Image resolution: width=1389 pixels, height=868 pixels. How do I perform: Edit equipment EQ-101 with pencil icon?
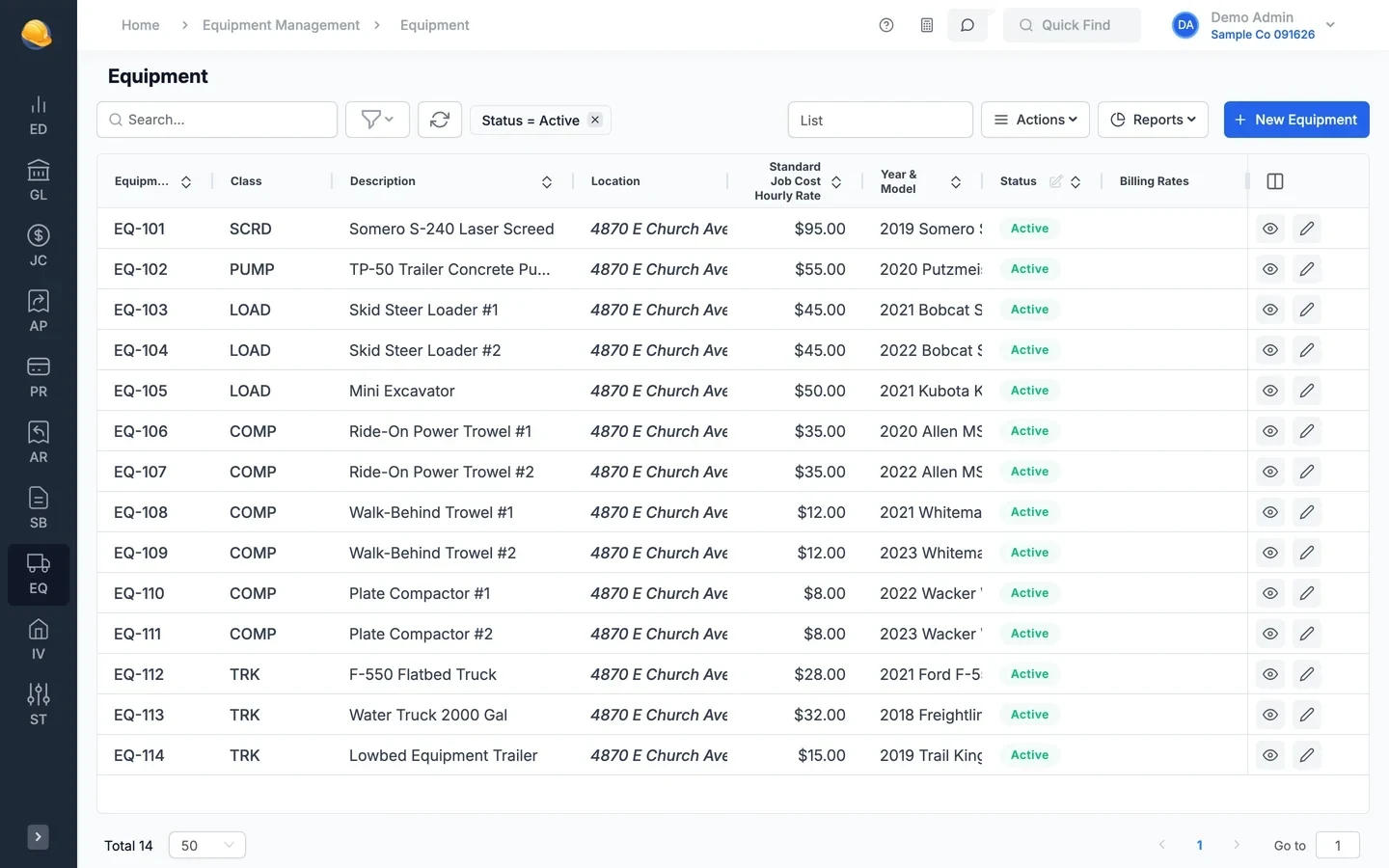pos(1307,229)
